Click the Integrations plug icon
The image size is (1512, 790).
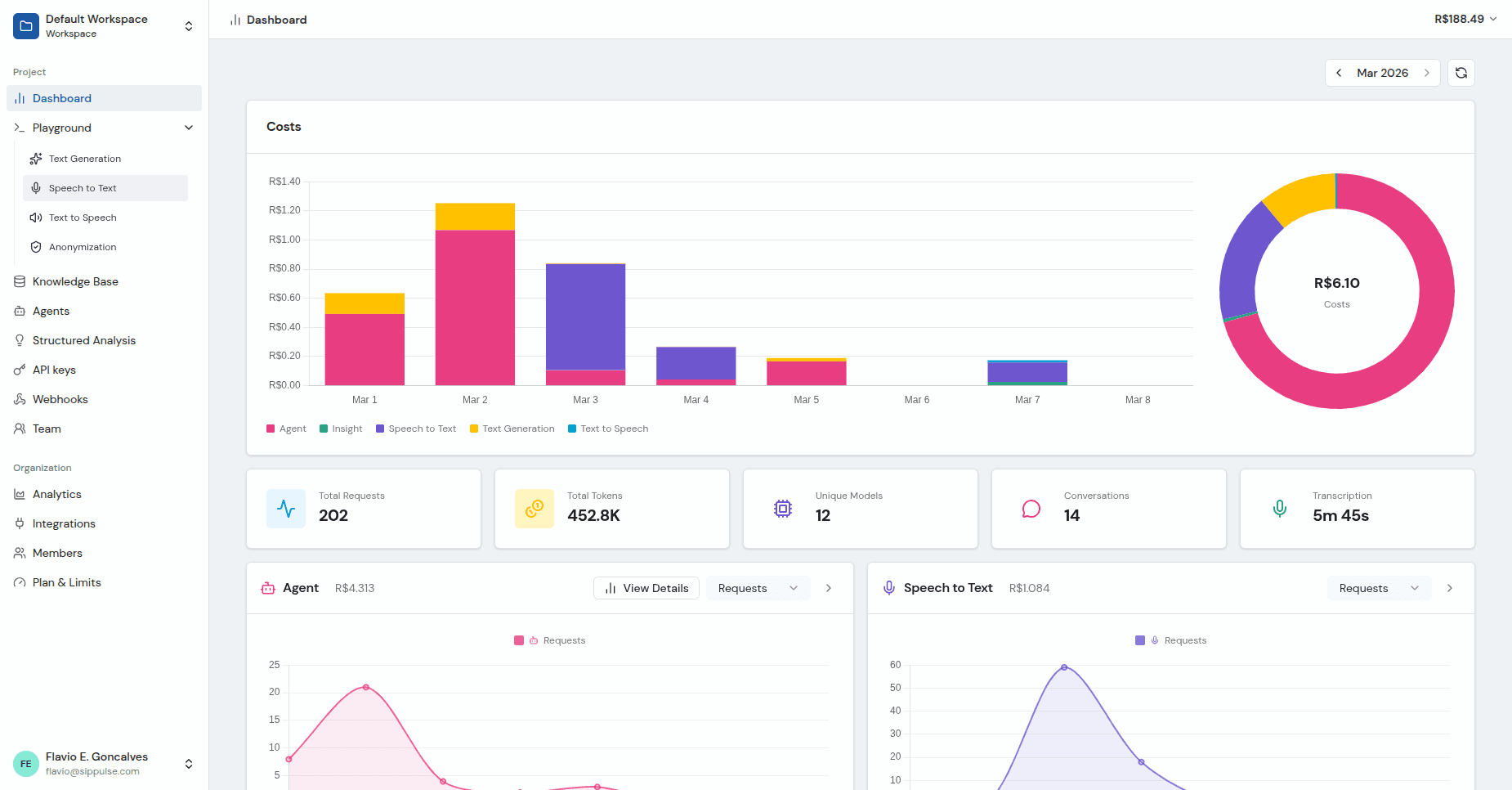pos(20,523)
